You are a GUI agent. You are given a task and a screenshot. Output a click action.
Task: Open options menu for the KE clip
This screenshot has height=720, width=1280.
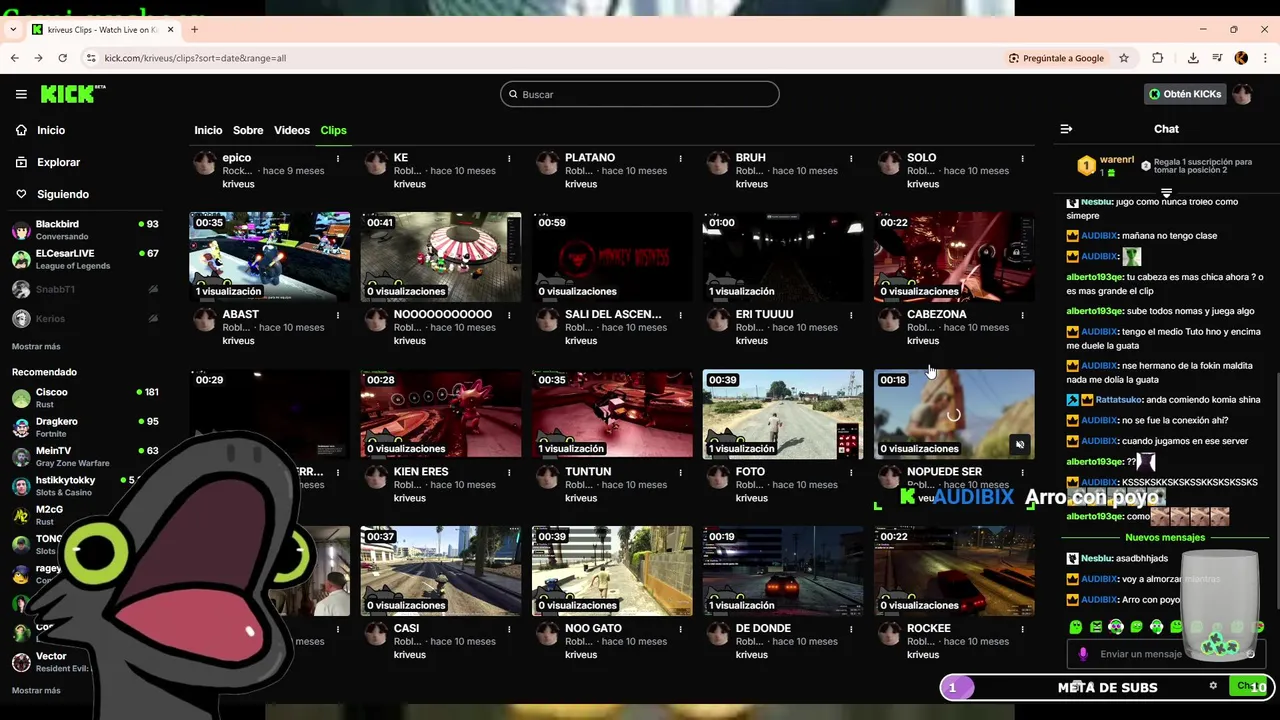(x=509, y=158)
